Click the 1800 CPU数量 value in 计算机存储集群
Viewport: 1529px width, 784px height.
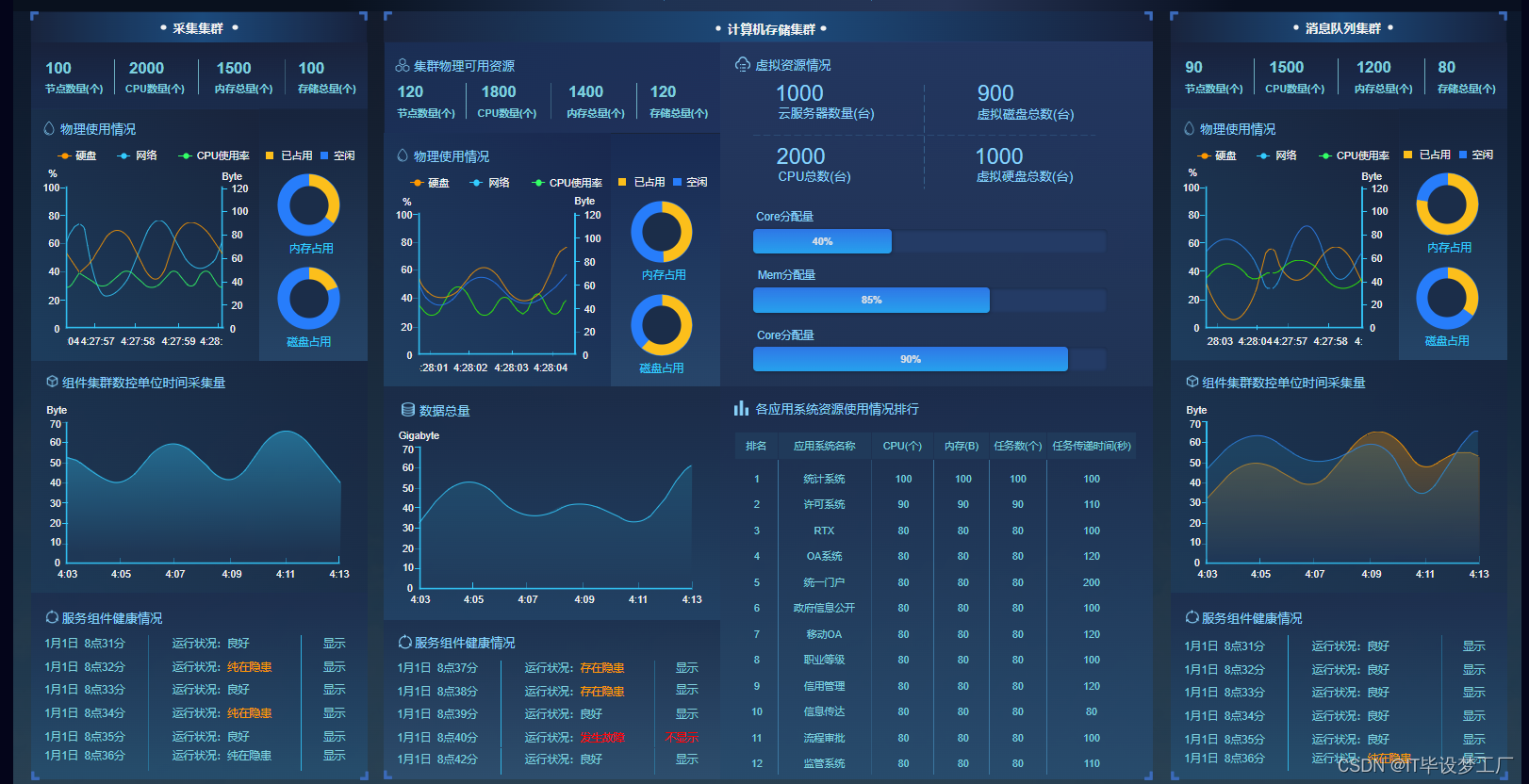pos(499,91)
